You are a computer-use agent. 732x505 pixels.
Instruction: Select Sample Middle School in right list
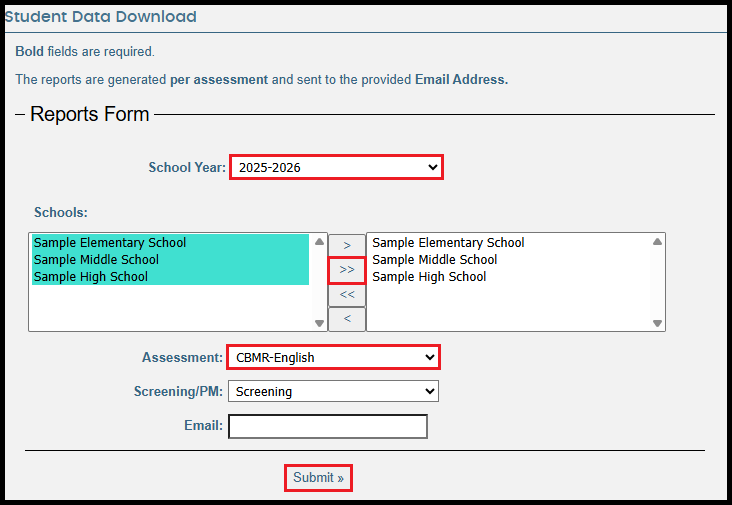click(x=434, y=260)
